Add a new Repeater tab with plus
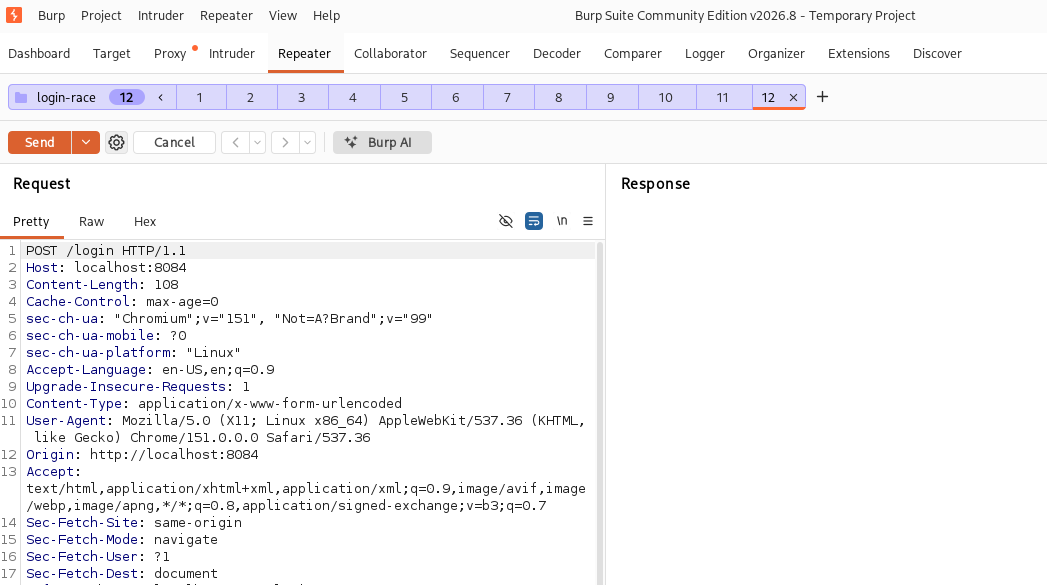Image resolution: width=1047 pixels, height=585 pixels. [822, 97]
